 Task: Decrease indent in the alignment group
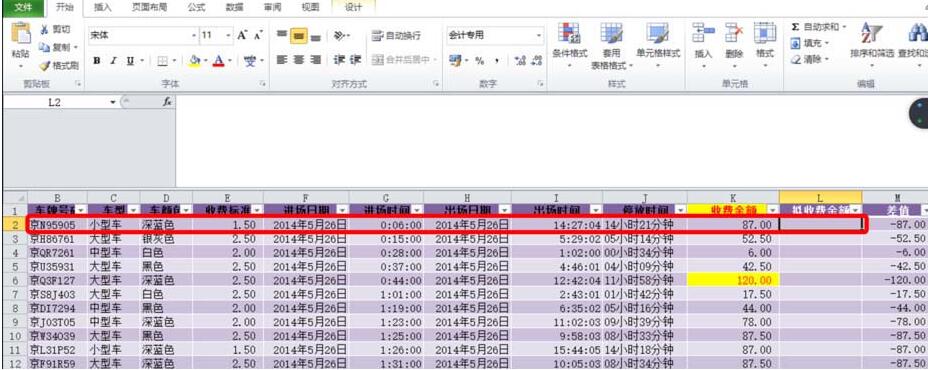pyautogui.click(x=339, y=60)
